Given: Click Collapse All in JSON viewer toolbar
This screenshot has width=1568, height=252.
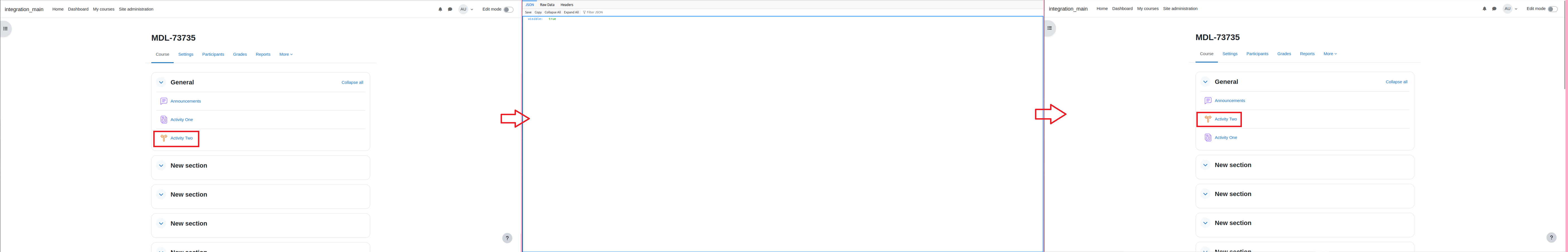Looking at the screenshot, I should [x=553, y=12].
